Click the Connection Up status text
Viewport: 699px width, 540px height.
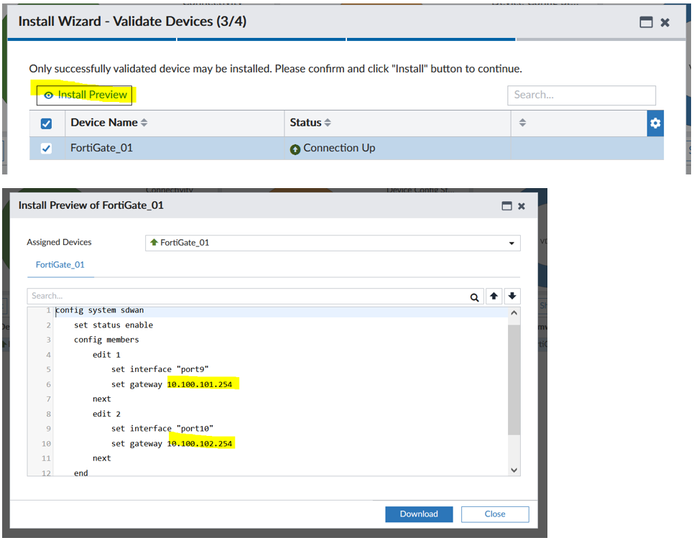pos(339,148)
